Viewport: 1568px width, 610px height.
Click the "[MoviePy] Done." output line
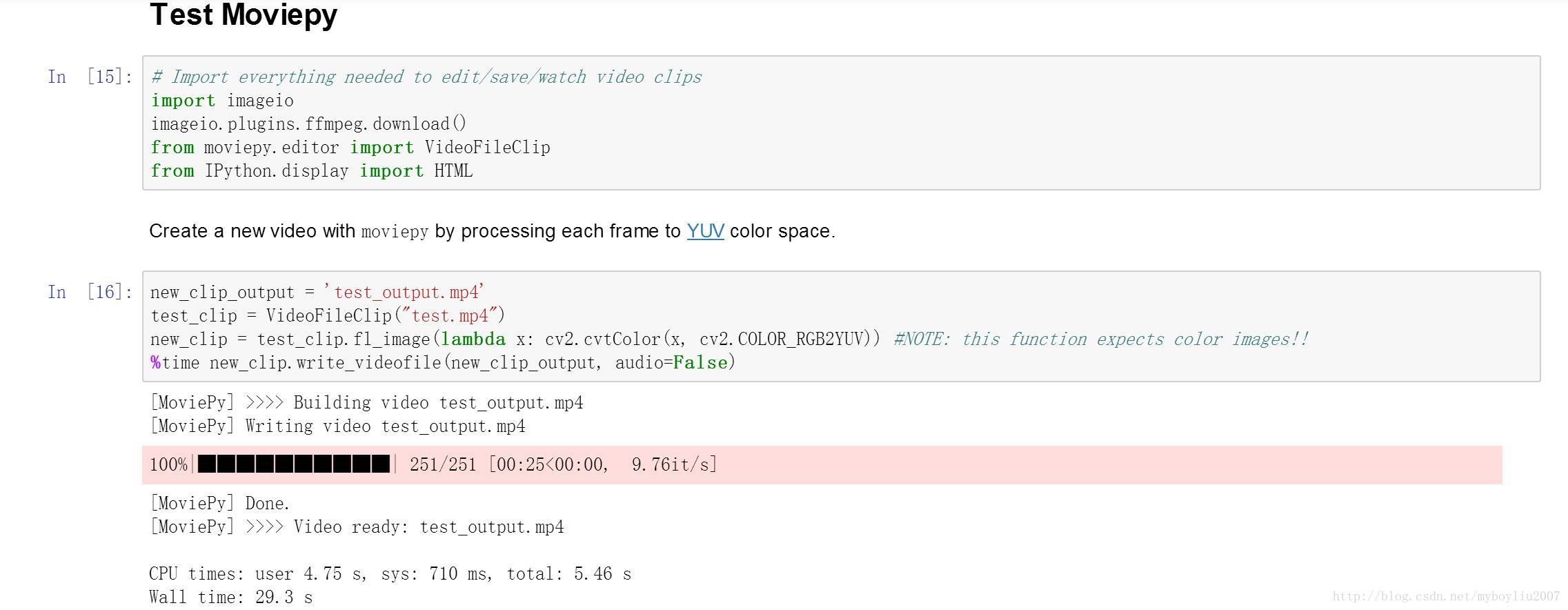[x=219, y=504]
